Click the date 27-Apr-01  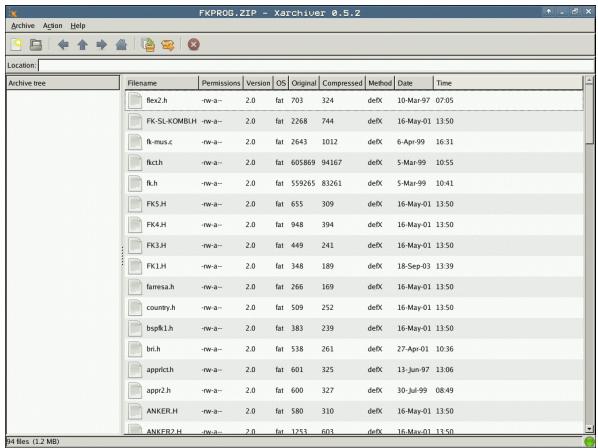point(413,349)
